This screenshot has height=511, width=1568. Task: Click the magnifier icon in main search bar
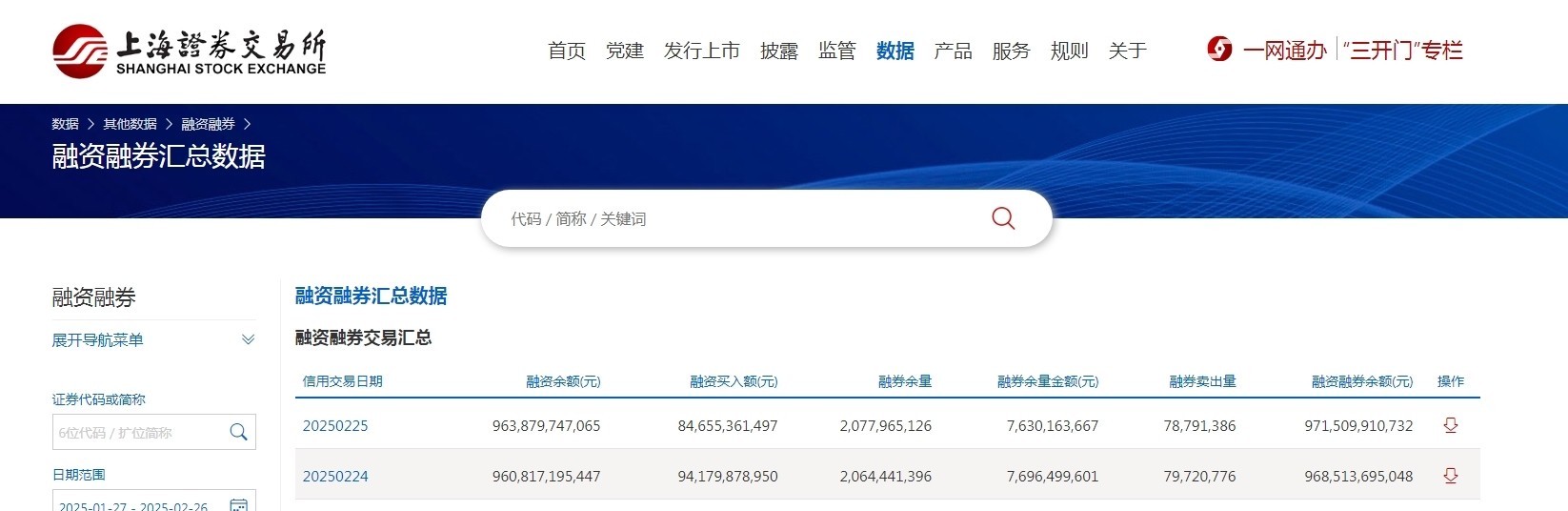point(1002,218)
